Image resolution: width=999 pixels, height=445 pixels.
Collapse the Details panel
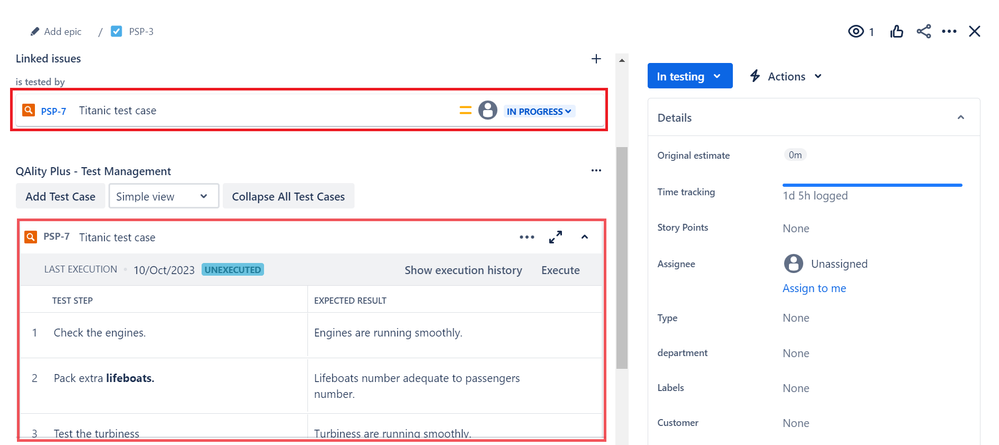tap(961, 118)
